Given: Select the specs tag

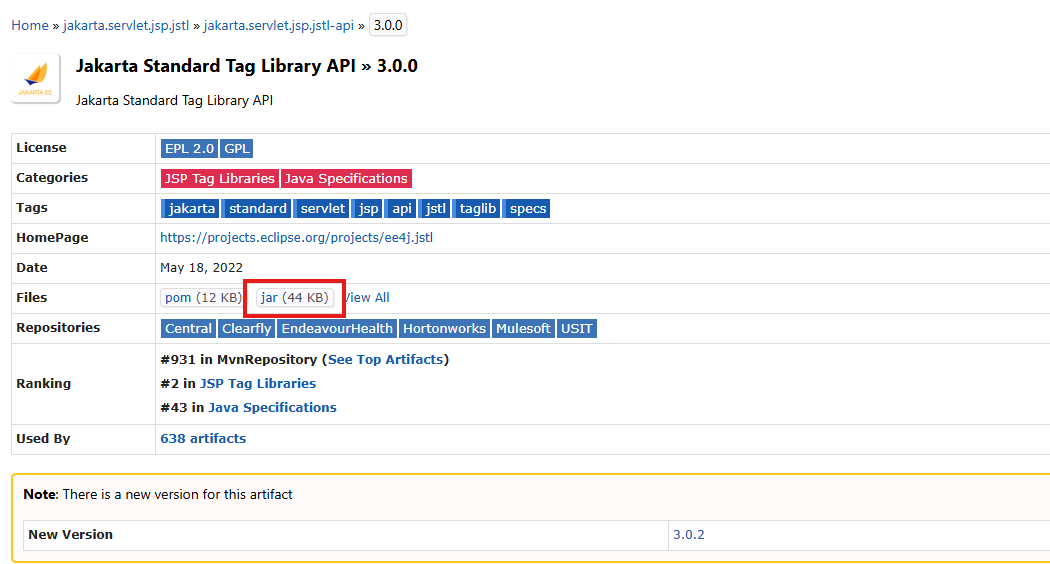Looking at the screenshot, I should point(527,208).
